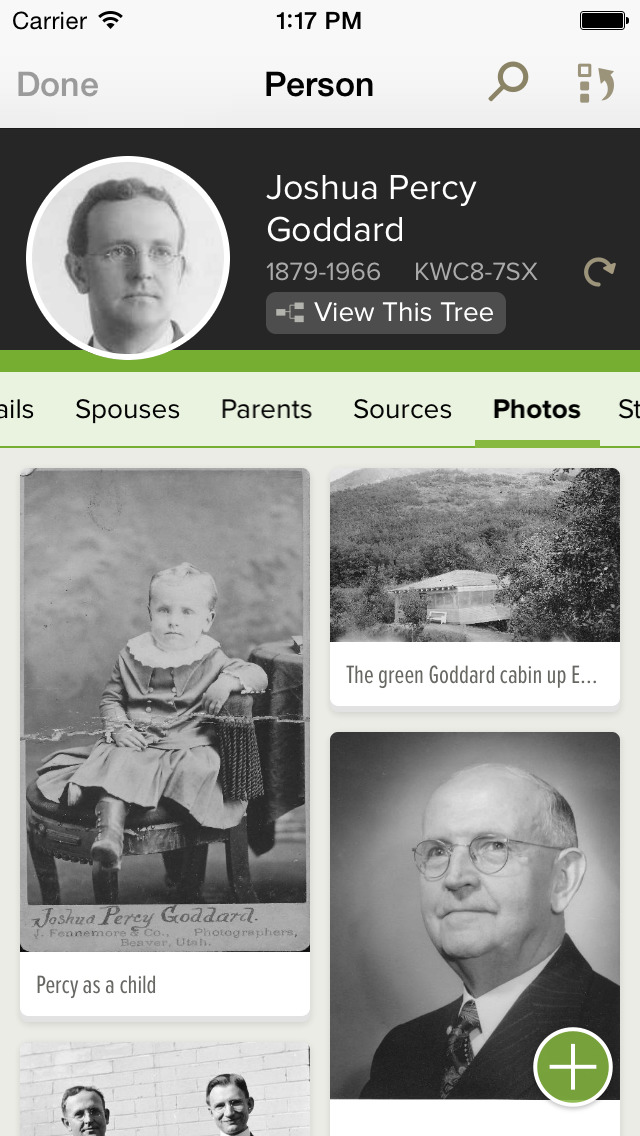Viewport: 640px width, 1136px height.
Task: Tap the green plus add photo button
Action: (x=573, y=1066)
